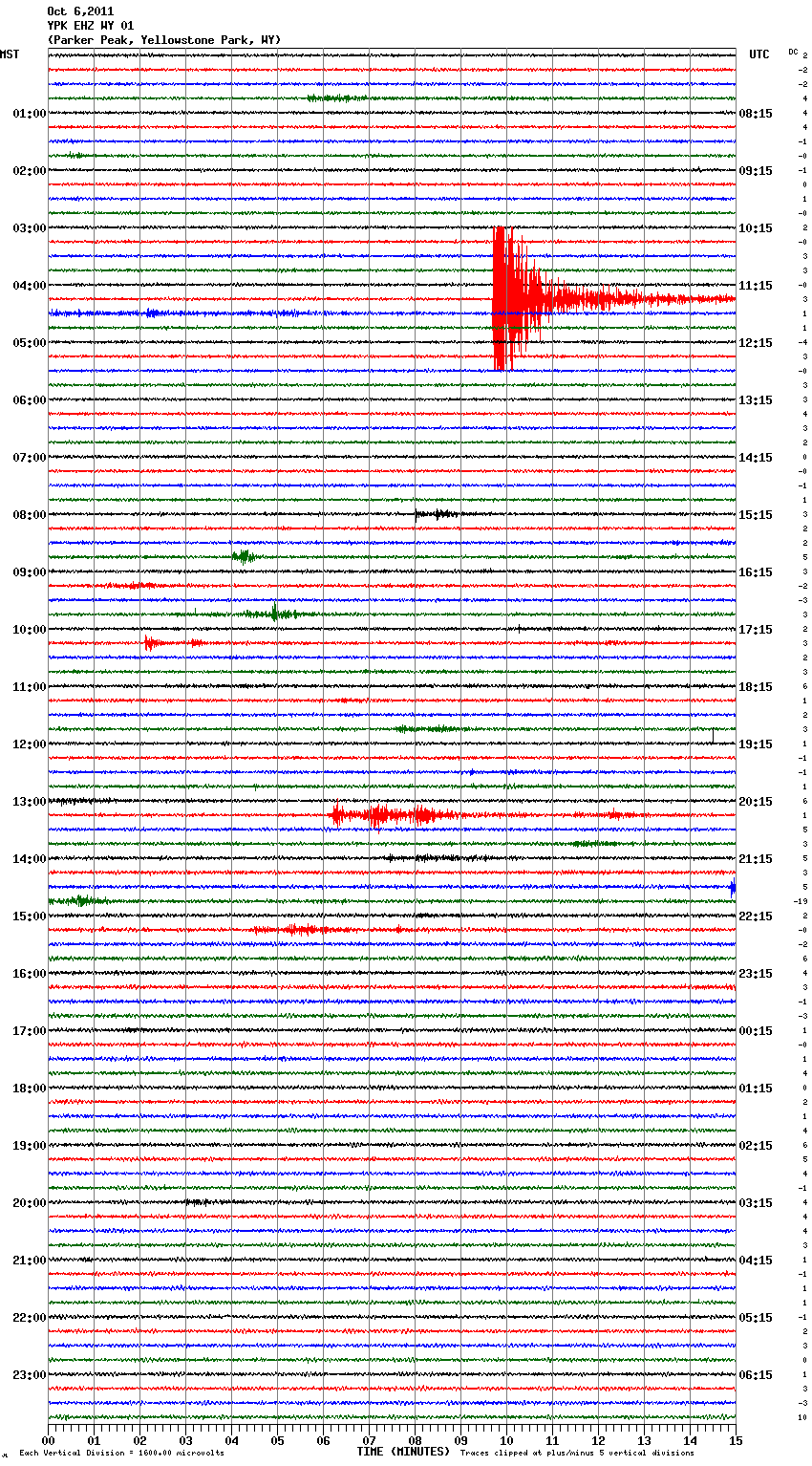The image size is (812, 1466).
Task: Click the black wavelet on the 08:00 trace
Action: tap(438, 514)
